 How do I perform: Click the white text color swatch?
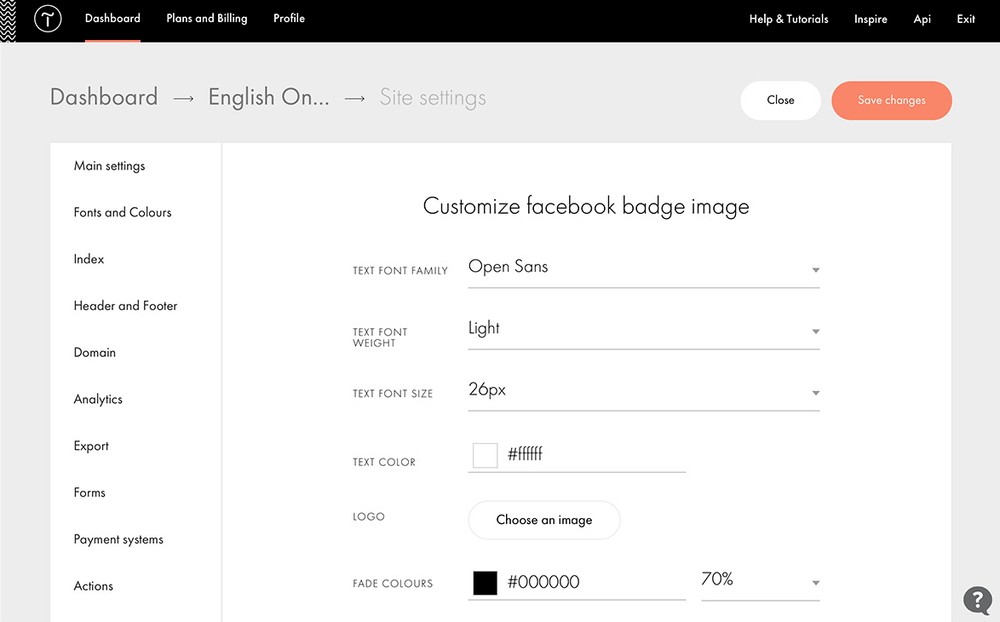coord(485,455)
